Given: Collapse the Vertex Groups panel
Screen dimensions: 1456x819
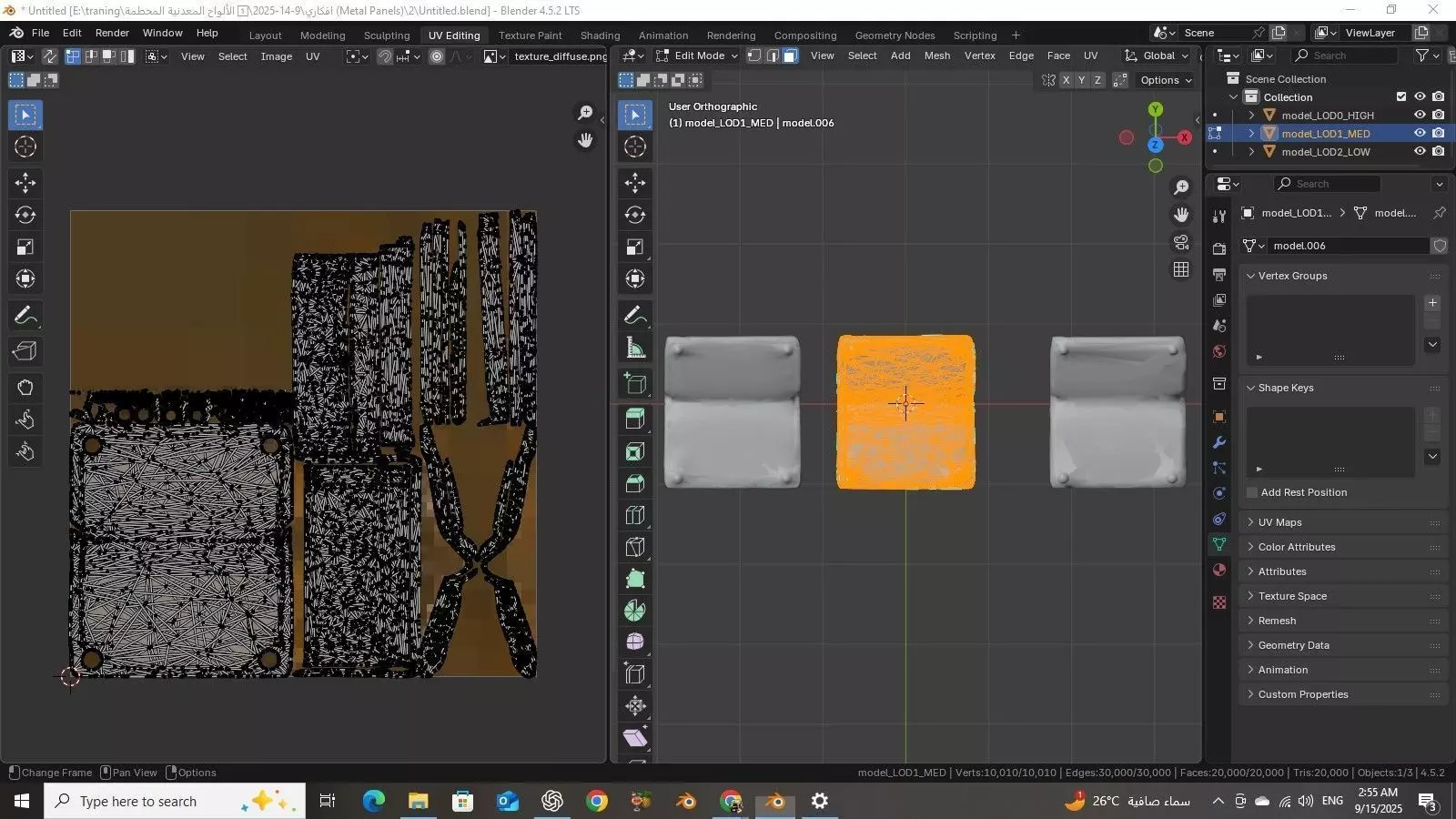Looking at the screenshot, I should [1343, 276].
